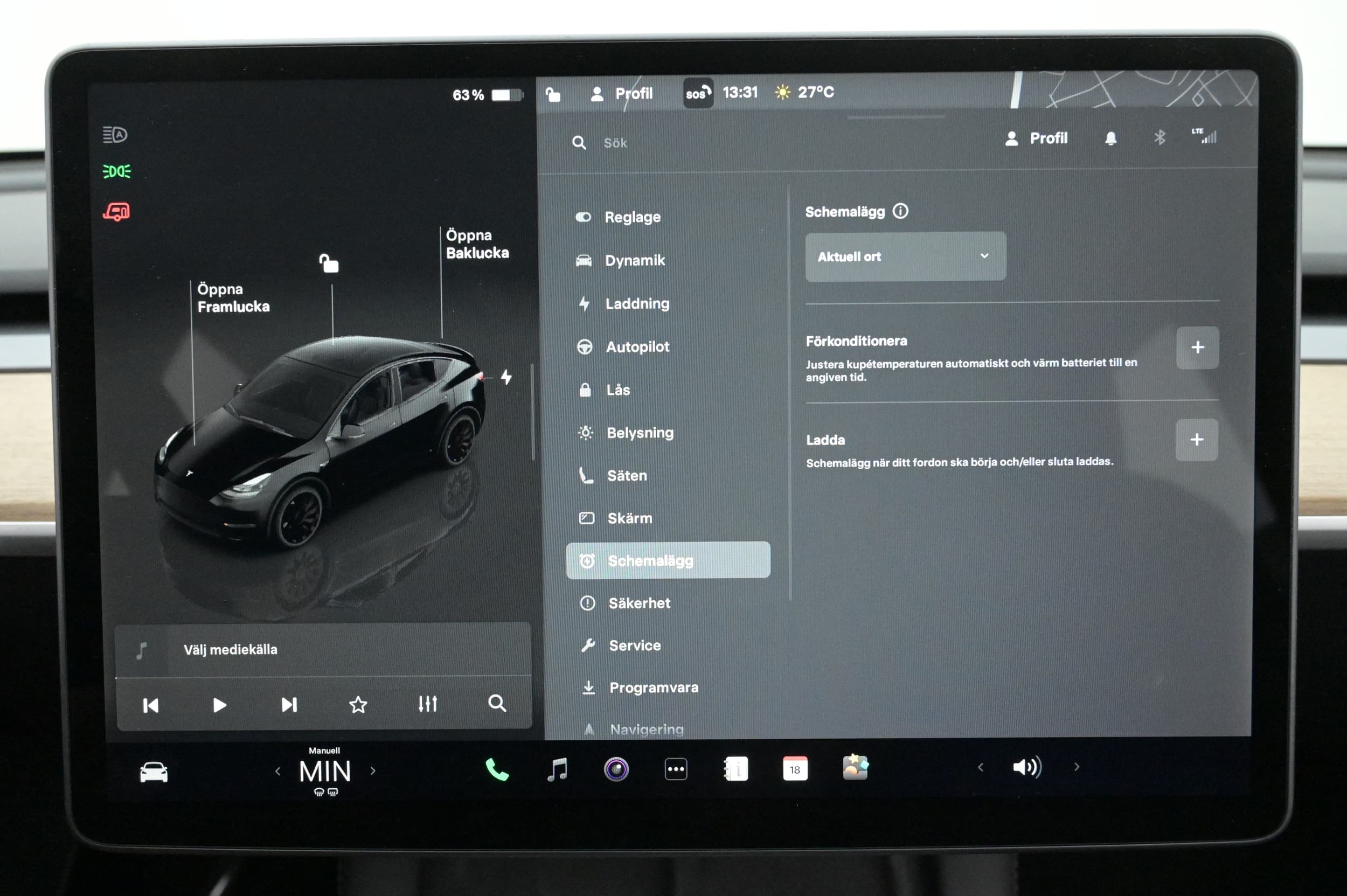Tap the charge port lightning icon
Screen dimensions: 1347x896
click(x=506, y=377)
